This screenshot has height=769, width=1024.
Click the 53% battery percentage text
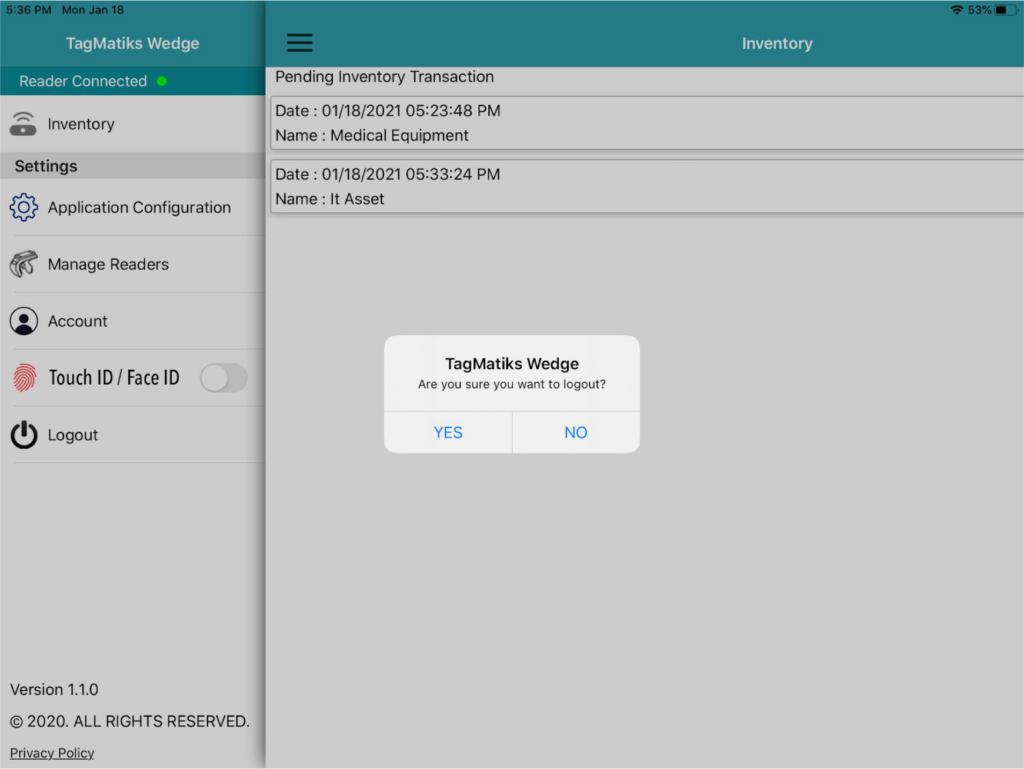click(x=979, y=10)
